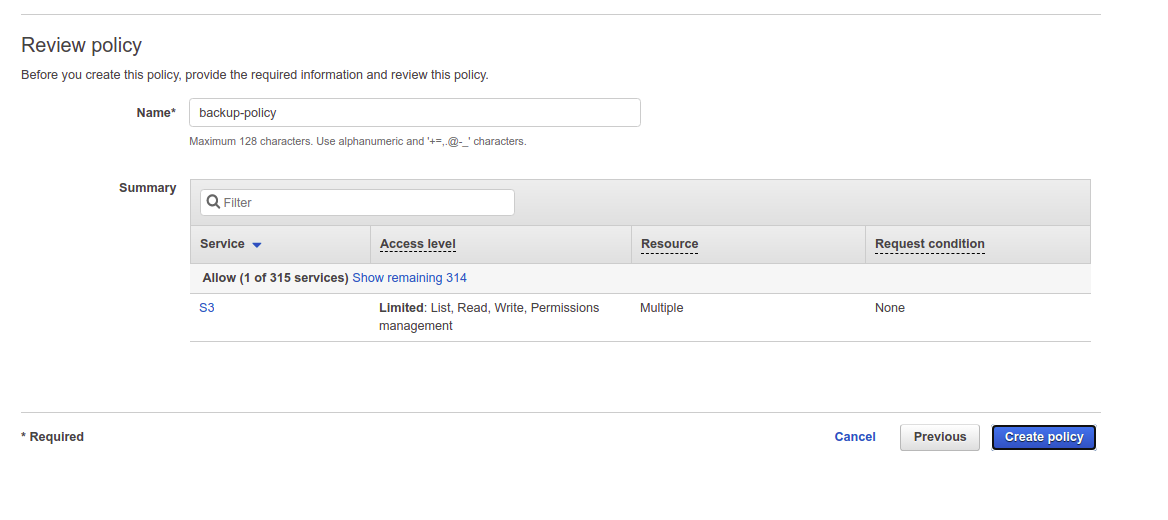
Task: Click the None request condition value
Action: coord(889,308)
